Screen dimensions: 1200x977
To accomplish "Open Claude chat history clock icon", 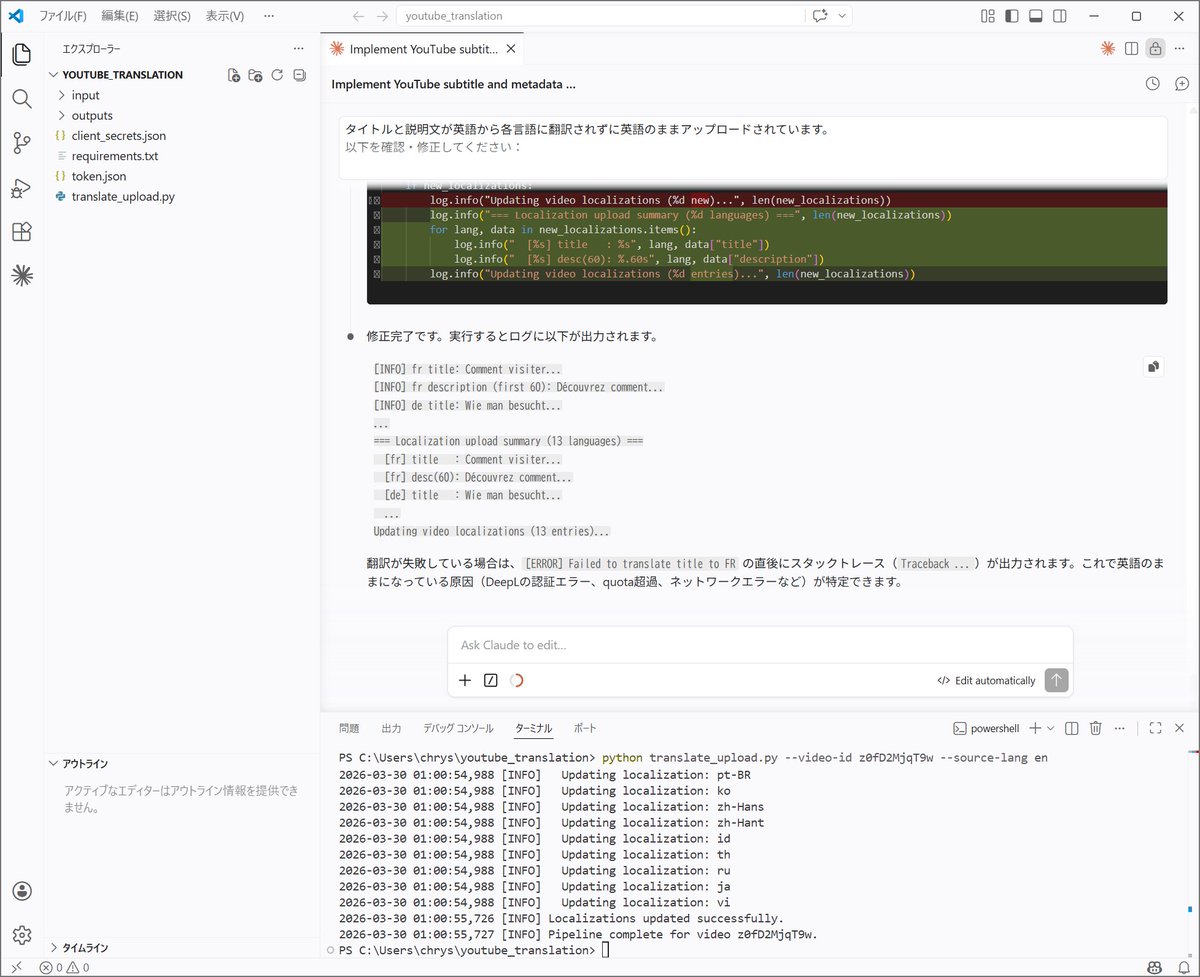I will tap(1153, 84).
